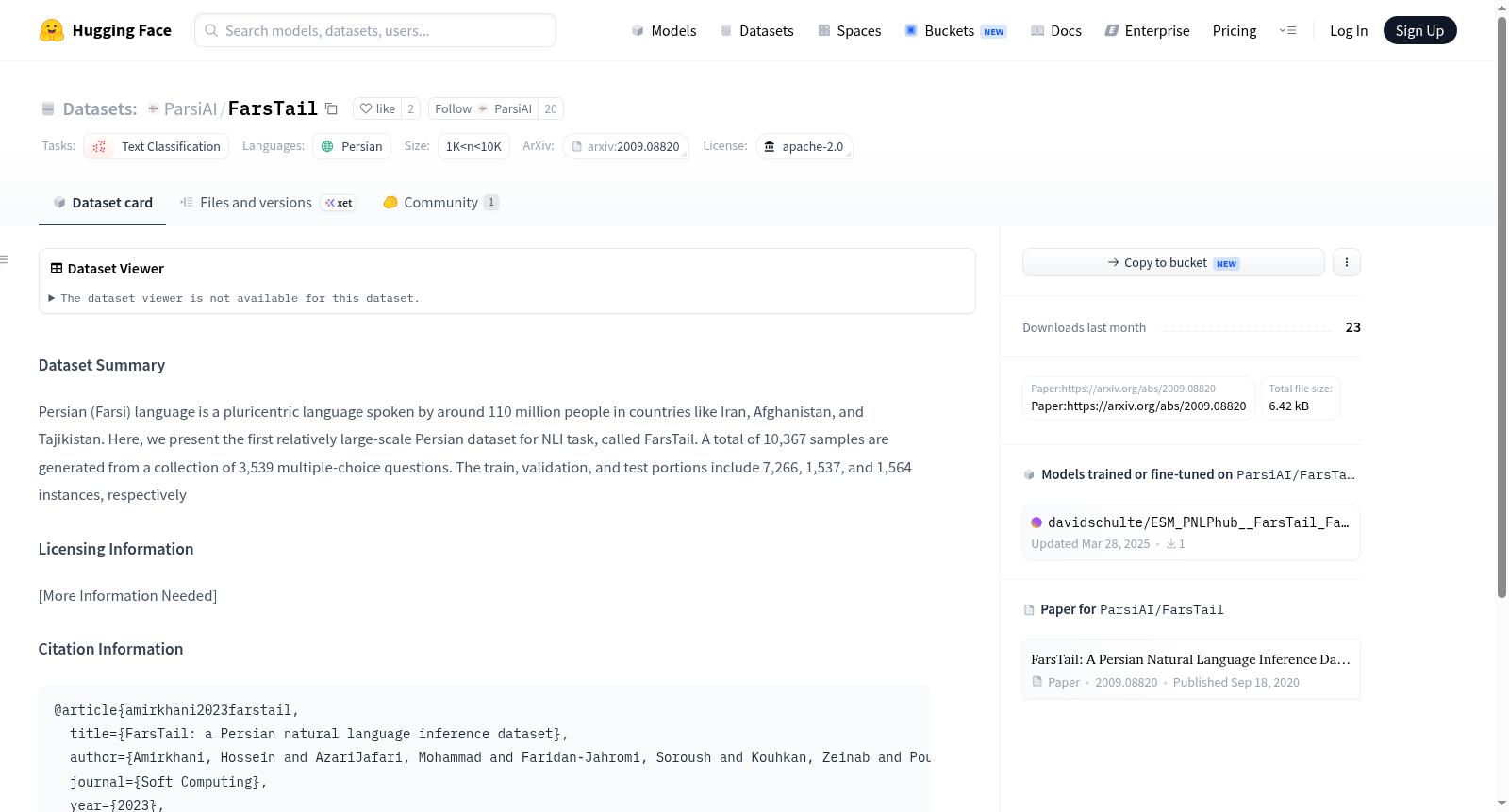This screenshot has width=1509, height=812.
Task: Click the downloads last month value 23
Action: [x=1352, y=327]
